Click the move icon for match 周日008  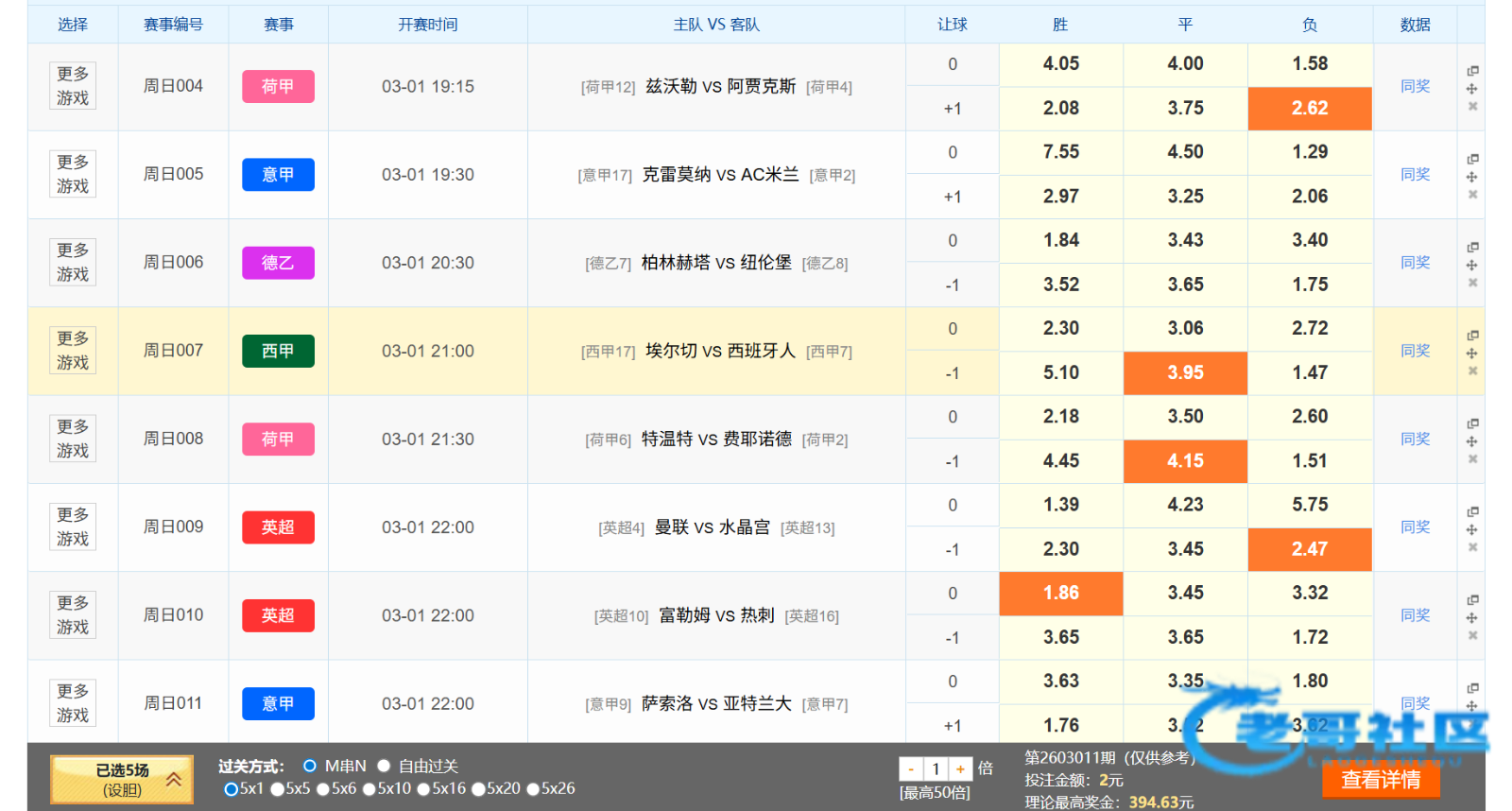click(x=1472, y=441)
